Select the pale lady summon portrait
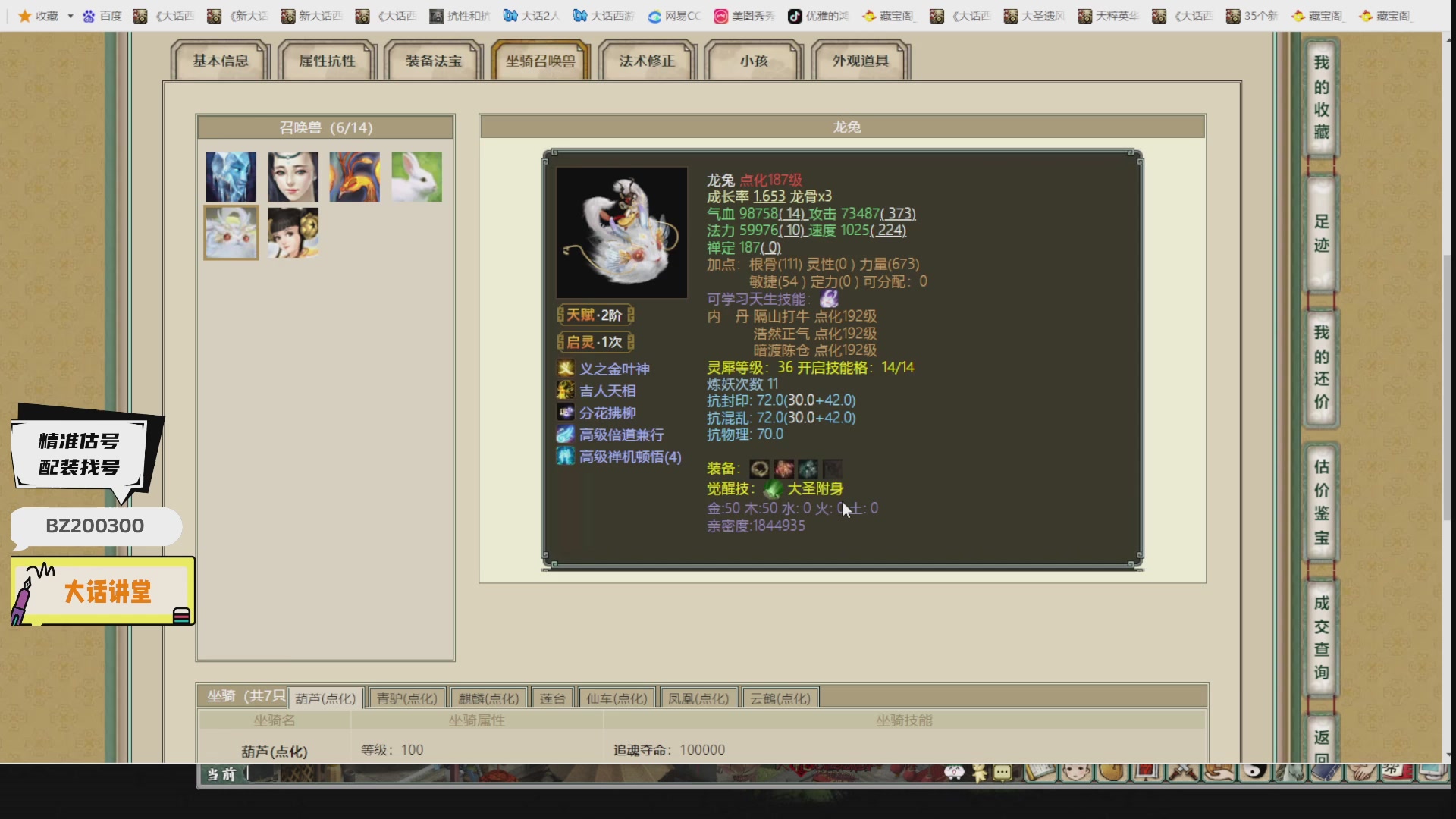 click(293, 177)
